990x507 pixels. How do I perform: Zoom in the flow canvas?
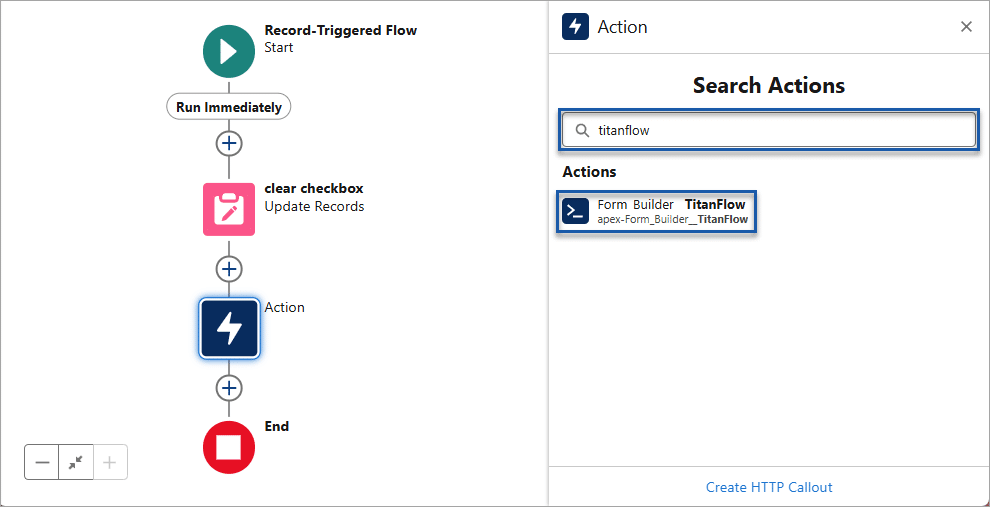pos(110,462)
